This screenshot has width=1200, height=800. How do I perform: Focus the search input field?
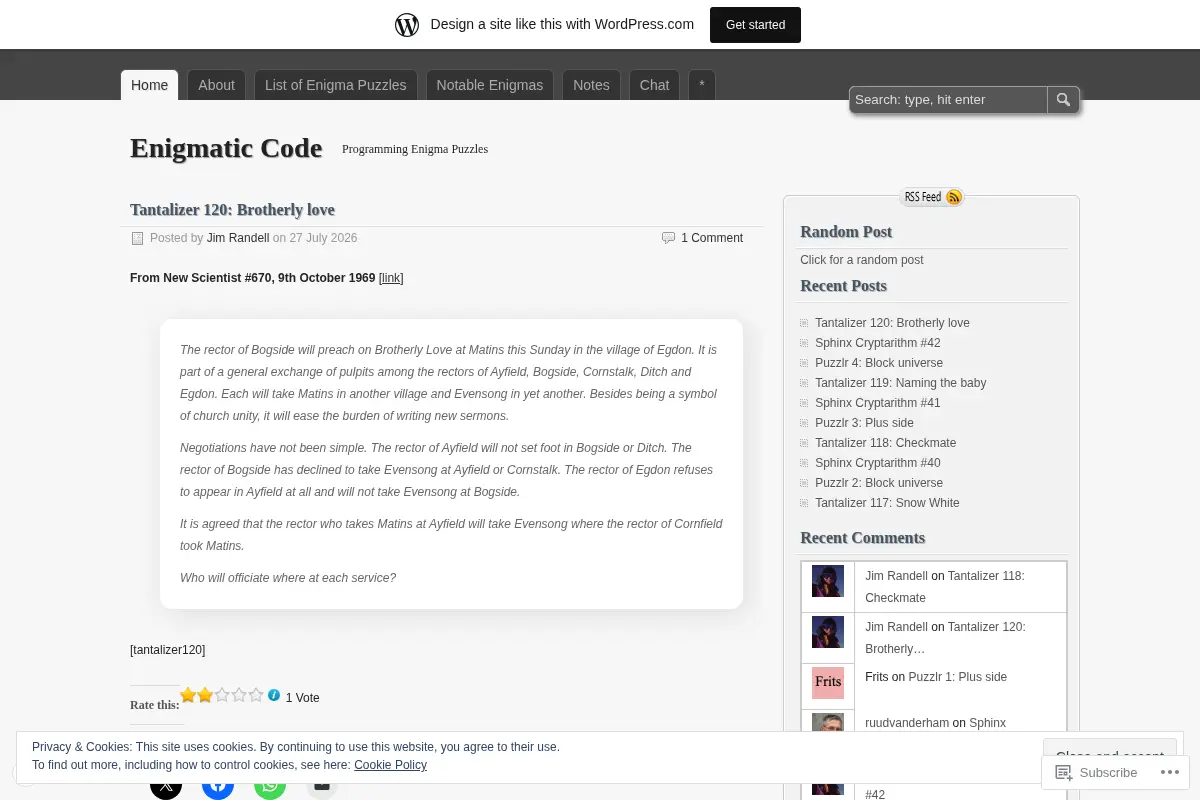pyautogui.click(x=948, y=100)
